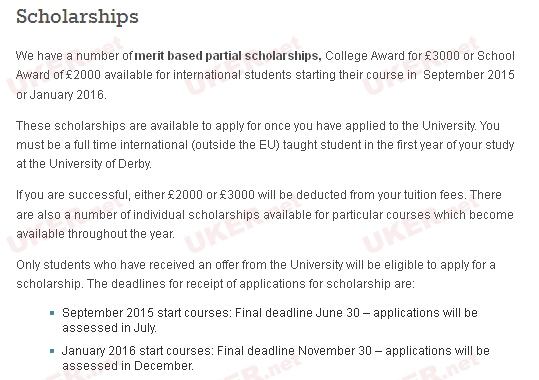The image size is (539, 380).
Task: Click the 'September 2015' text in first paragraph
Action: 469,75
